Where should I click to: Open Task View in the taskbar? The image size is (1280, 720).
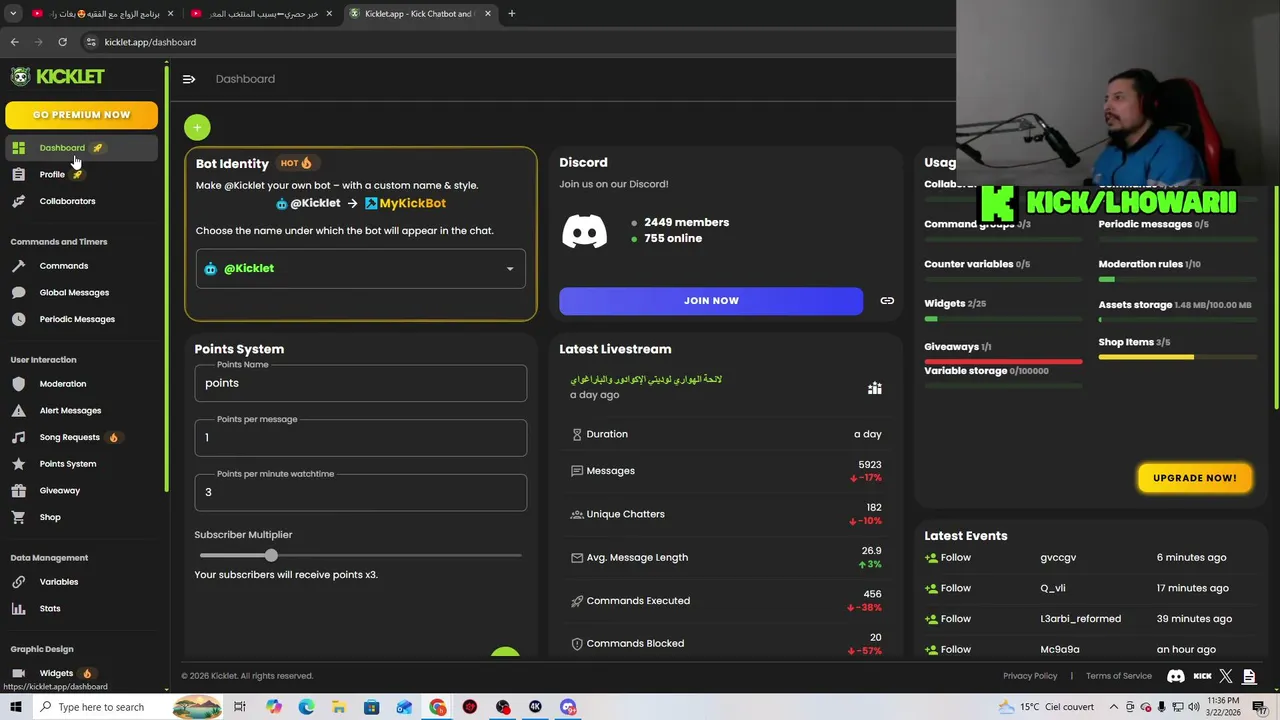coord(240,707)
